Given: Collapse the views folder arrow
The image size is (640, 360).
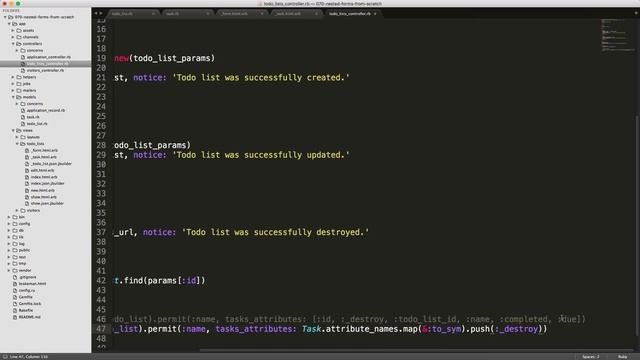Looking at the screenshot, I should [x=13, y=130].
